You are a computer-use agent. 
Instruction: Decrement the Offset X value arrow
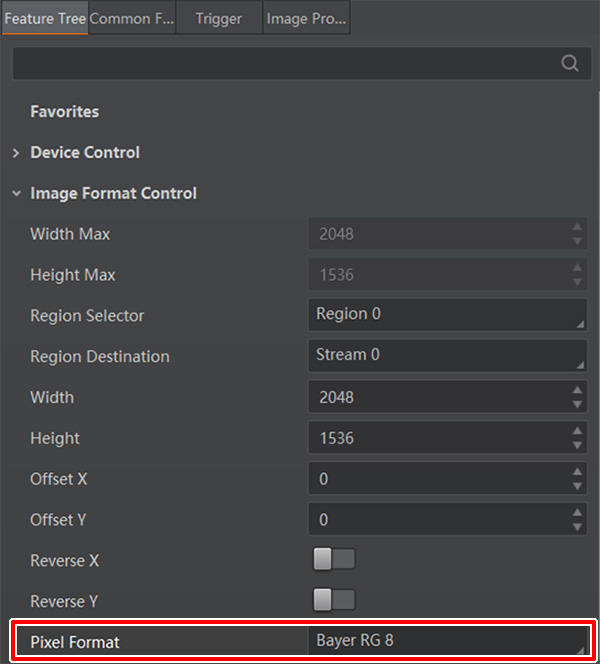tap(577, 486)
